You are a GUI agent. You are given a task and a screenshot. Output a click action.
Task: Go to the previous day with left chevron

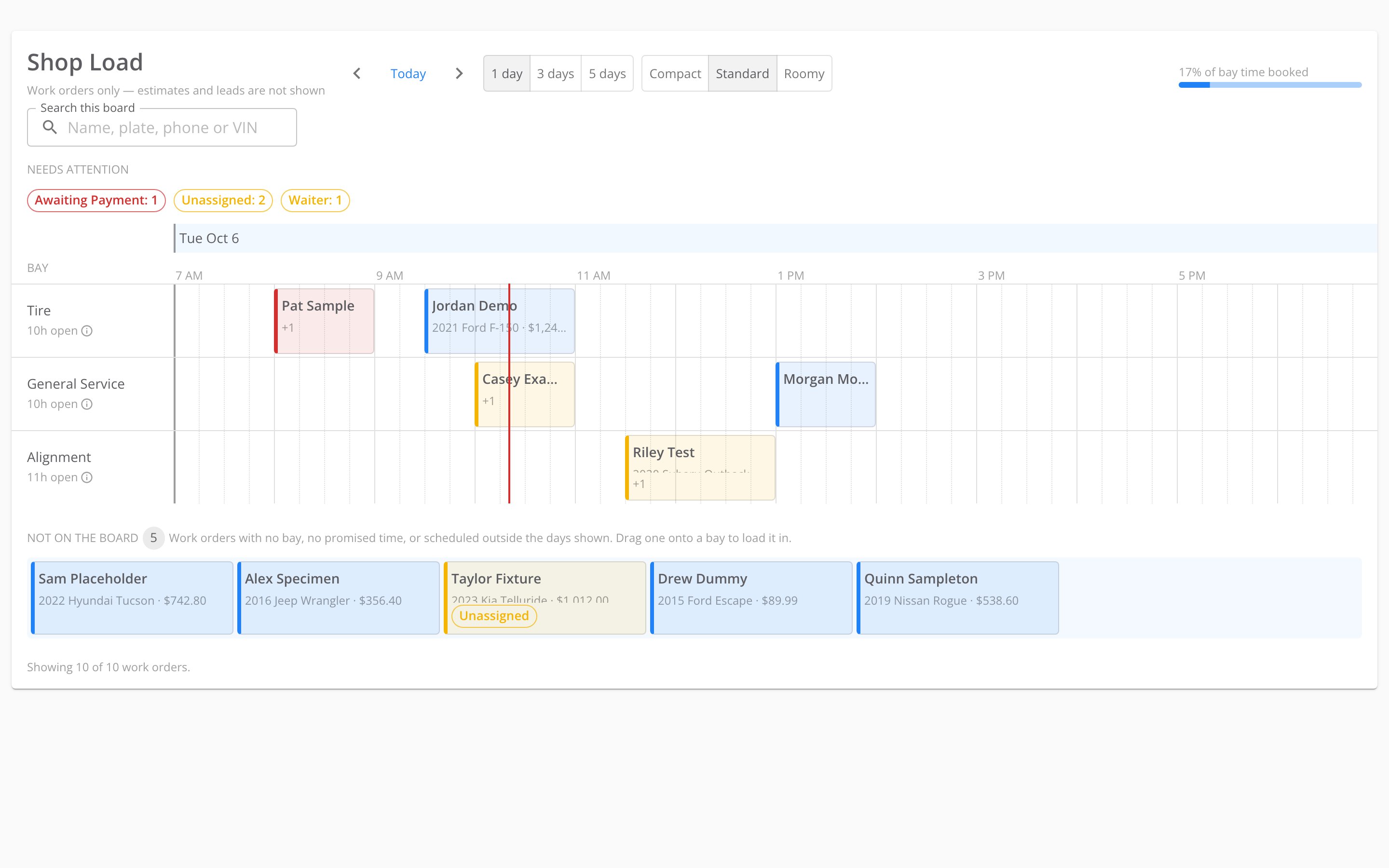357,73
